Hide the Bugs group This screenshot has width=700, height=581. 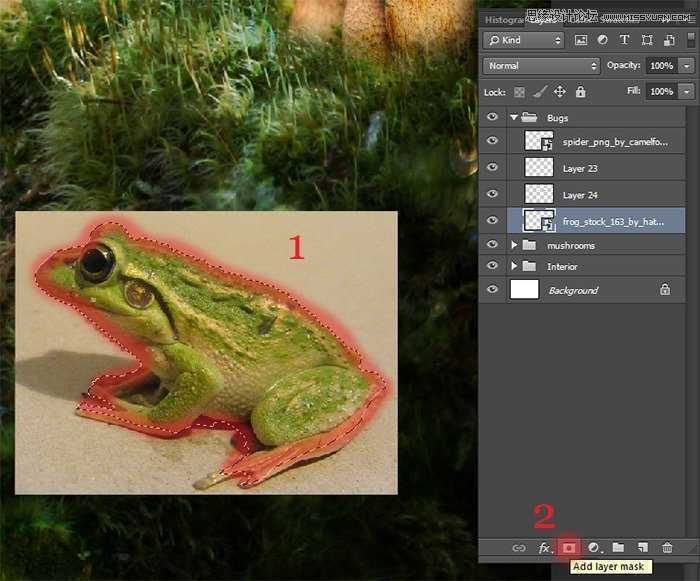[x=492, y=117]
